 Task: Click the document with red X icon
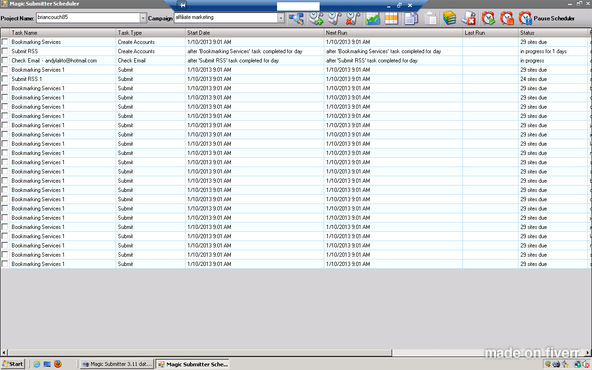click(469, 18)
